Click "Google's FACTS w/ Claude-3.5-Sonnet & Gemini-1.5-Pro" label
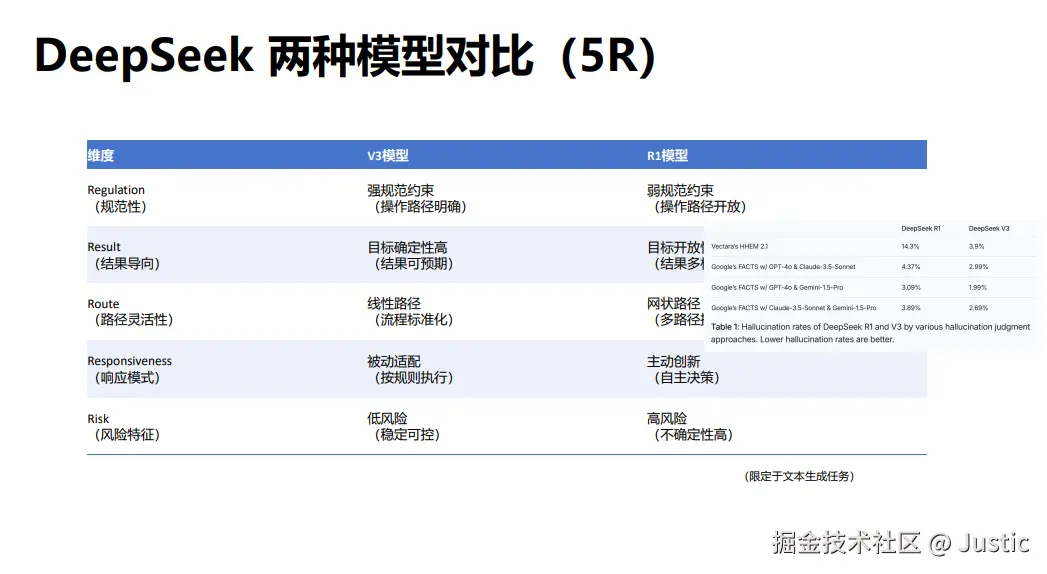The width and height of the screenshot is (1047, 574). pos(793,308)
